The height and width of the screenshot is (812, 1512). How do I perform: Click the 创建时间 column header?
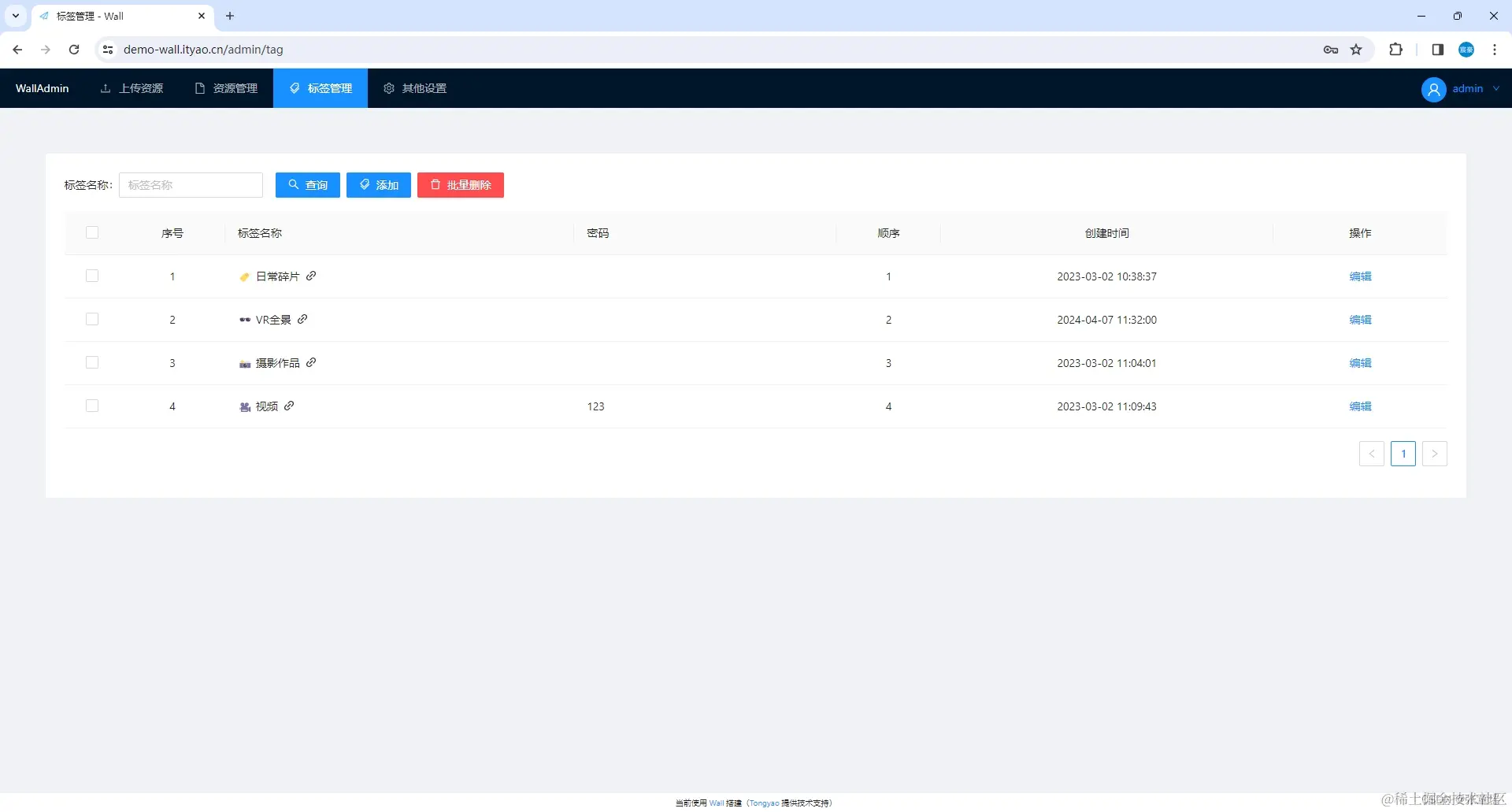point(1106,233)
